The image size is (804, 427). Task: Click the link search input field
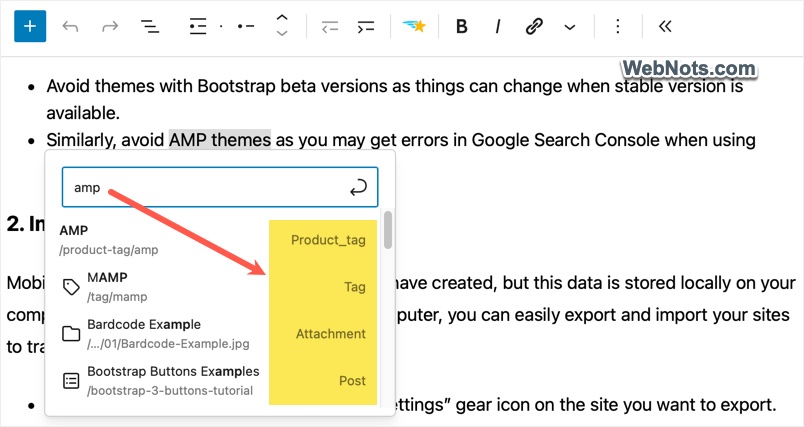(x=220, y=187)
